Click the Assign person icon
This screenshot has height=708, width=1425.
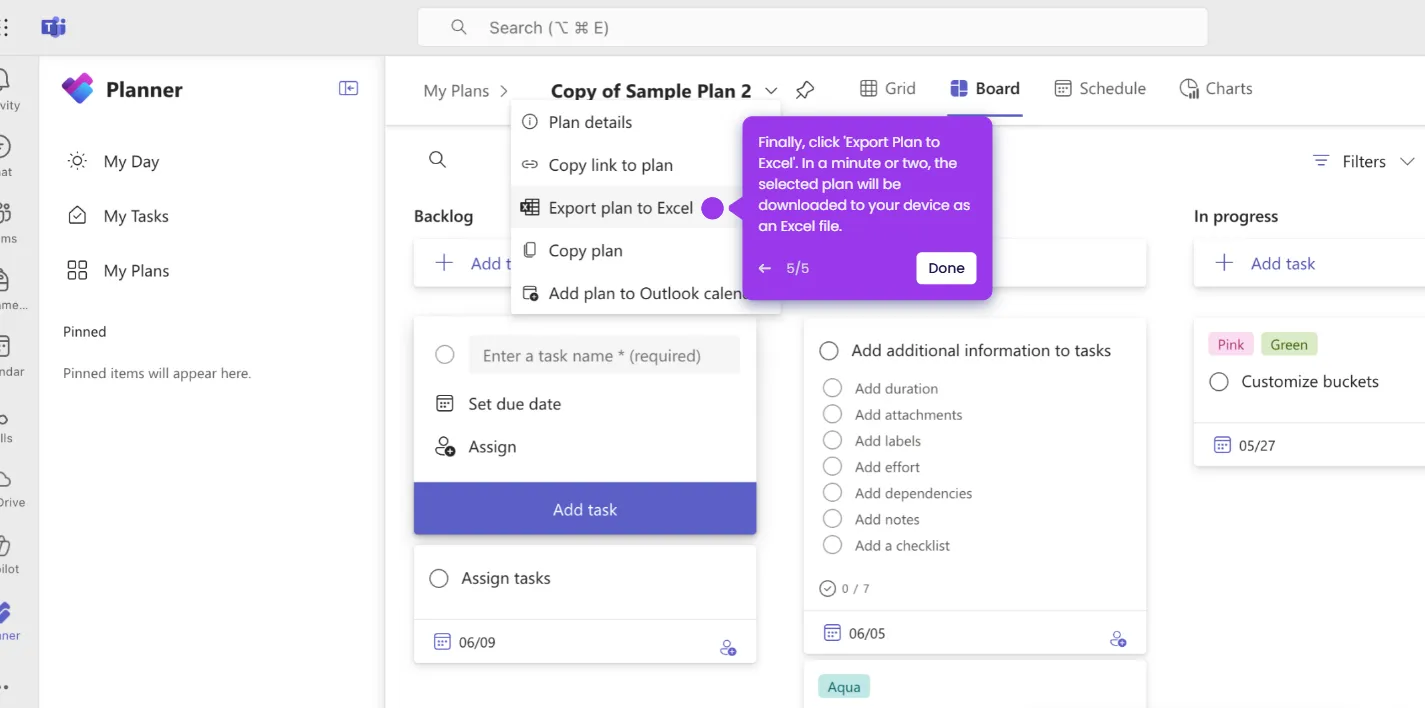[x=445, y=446]
